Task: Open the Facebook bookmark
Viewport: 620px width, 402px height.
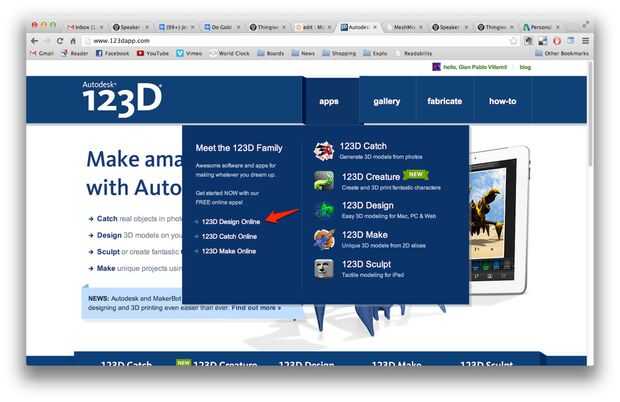Action: [113, 53]
